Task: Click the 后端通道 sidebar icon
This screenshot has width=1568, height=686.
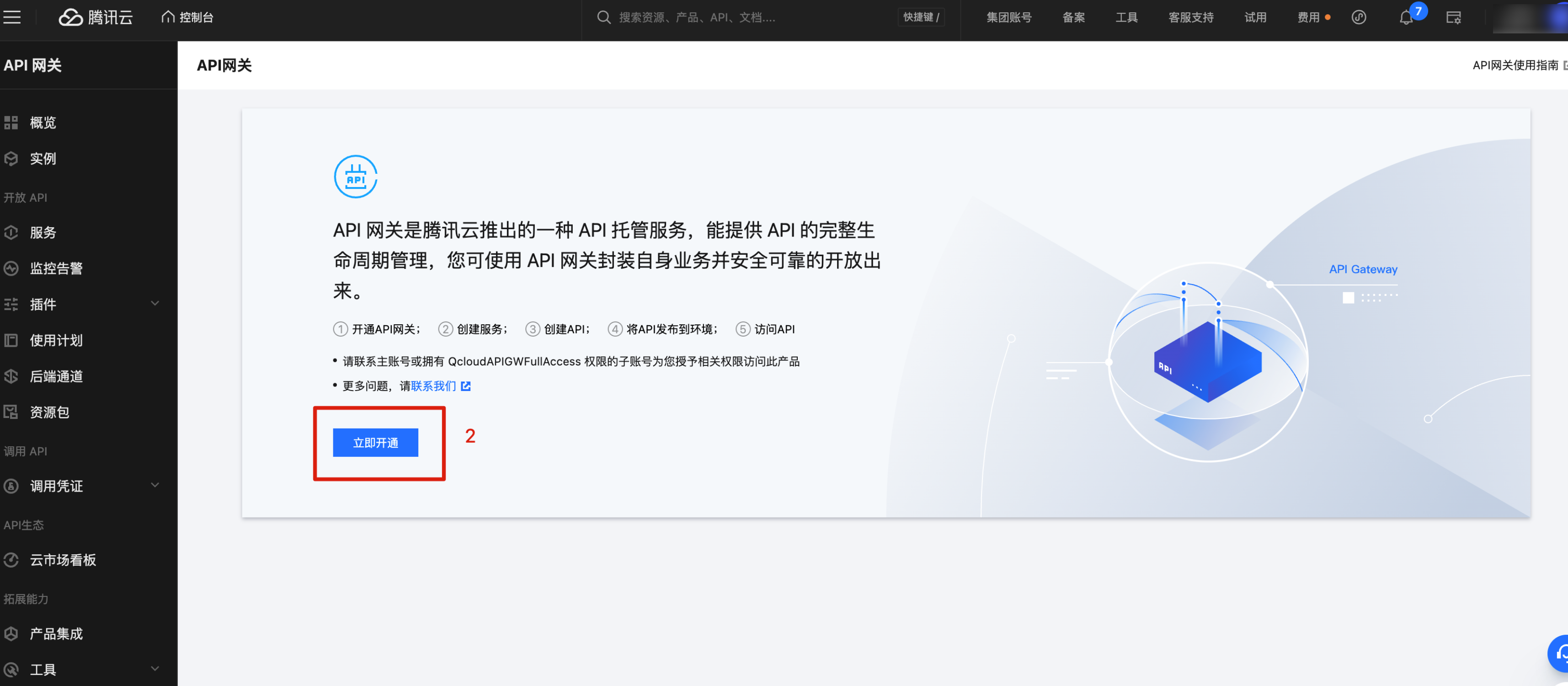Action: pyautogui.click(x=11, y=375)
